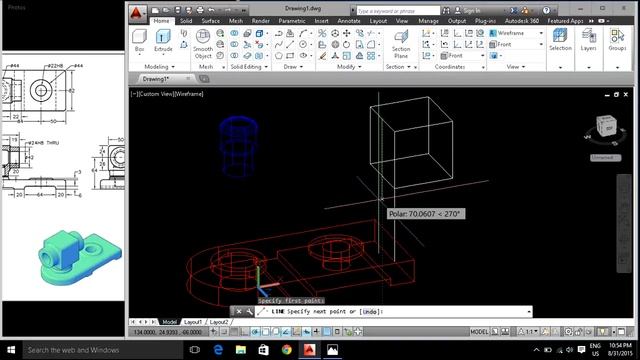Open the Parametric ribbon tab
The height and width of the screenshot is (360, 640).
tap(292, 21)
